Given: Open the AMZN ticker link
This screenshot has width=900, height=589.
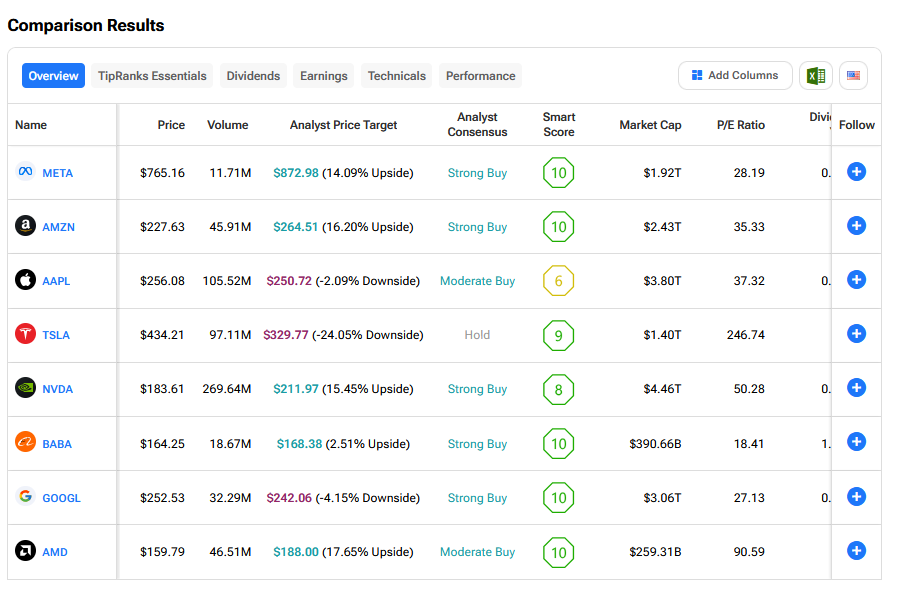Looking at the screenshot, I should point(59,227).
